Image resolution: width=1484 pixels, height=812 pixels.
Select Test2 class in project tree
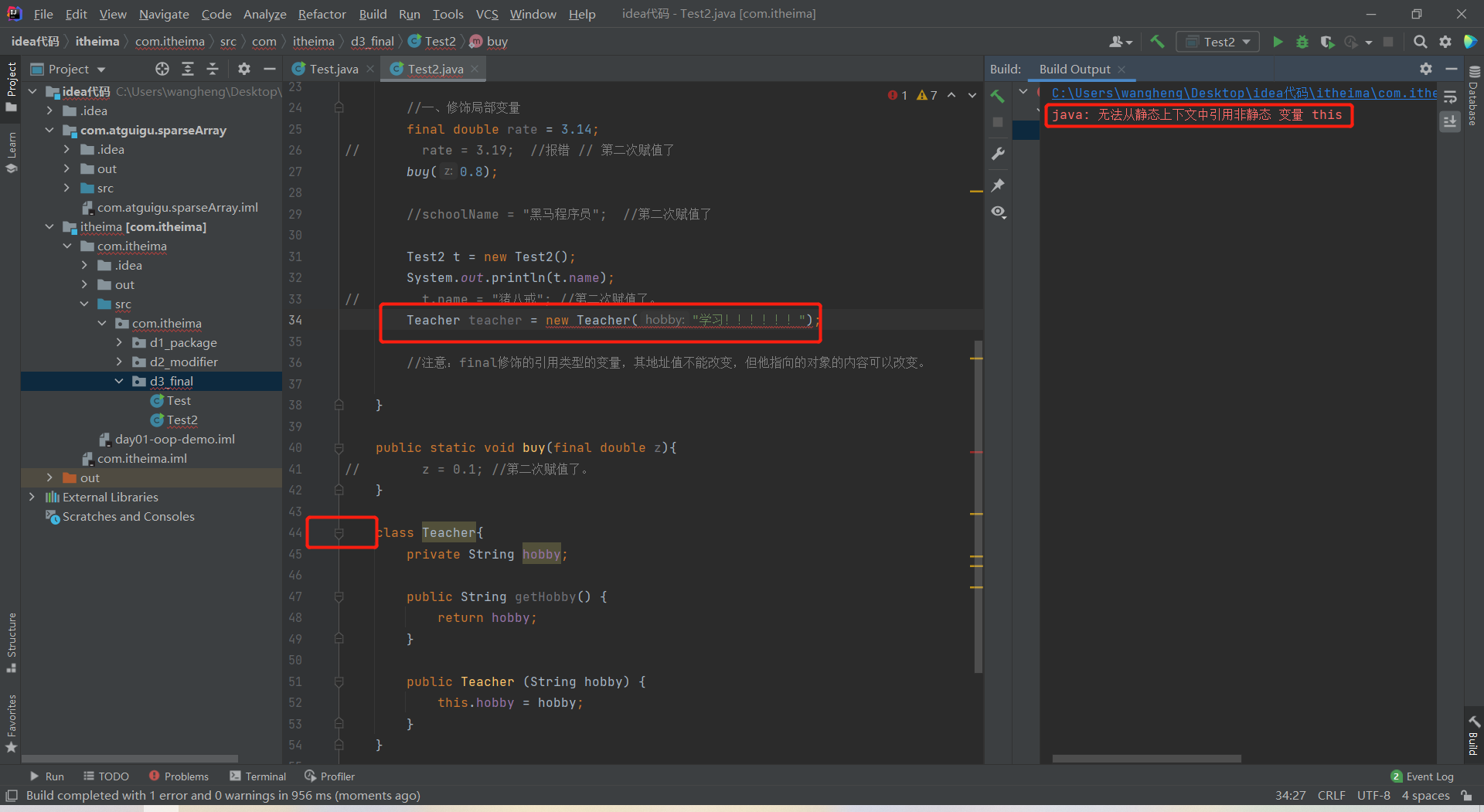tap(182, 420)
